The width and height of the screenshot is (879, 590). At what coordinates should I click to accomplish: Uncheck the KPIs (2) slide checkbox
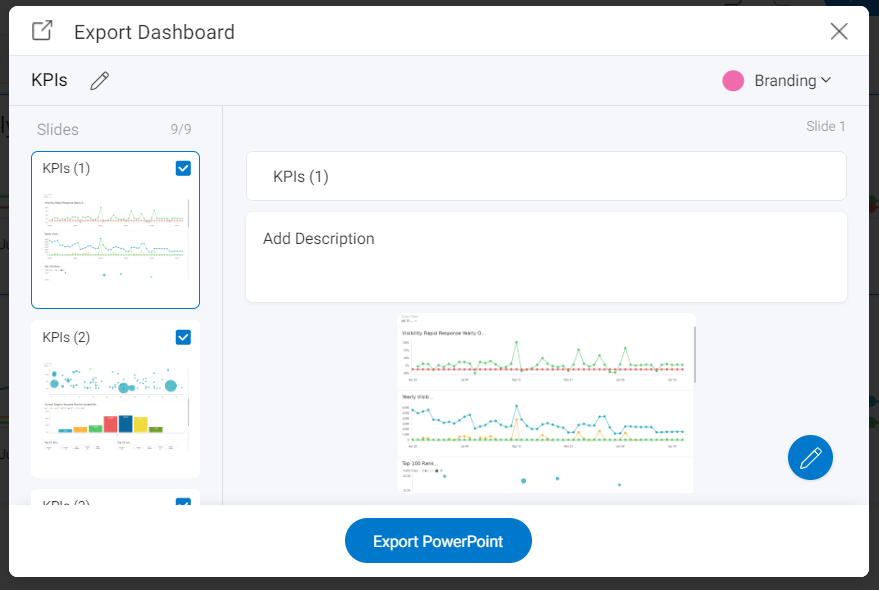[183, 337]
